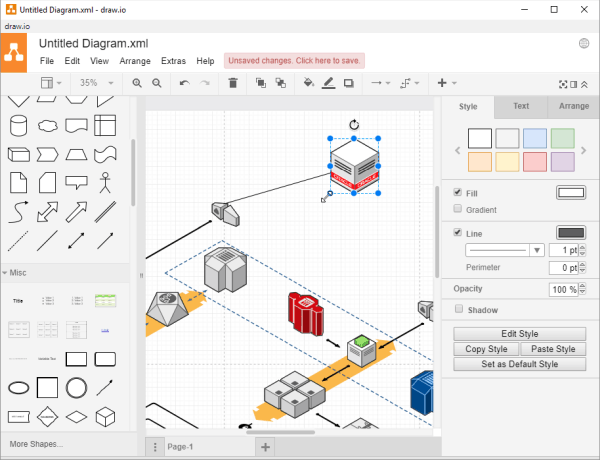Click the zoom in magnifier icon

click(x=137, y=83)
